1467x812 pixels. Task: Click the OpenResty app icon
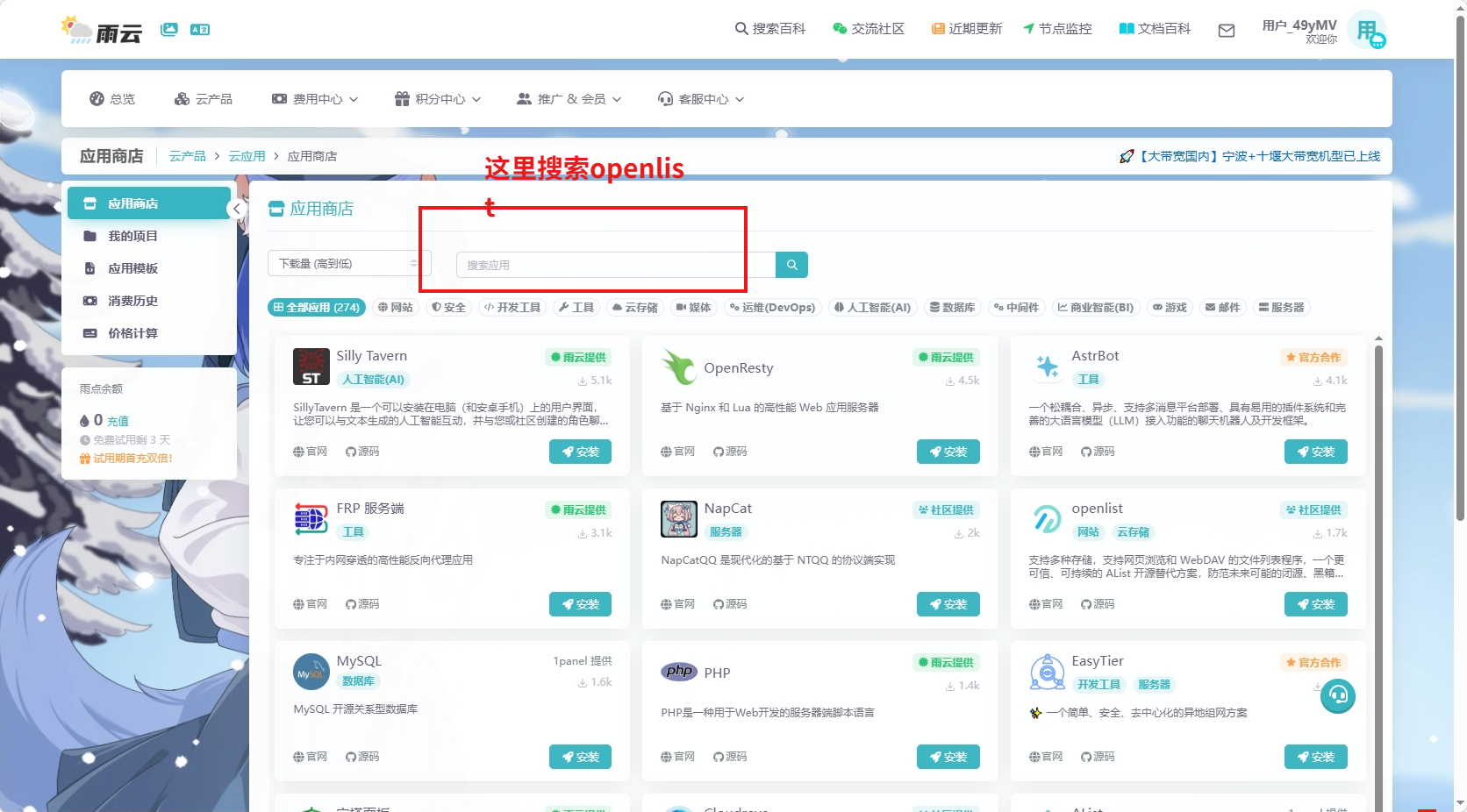(x=679, y=367)
